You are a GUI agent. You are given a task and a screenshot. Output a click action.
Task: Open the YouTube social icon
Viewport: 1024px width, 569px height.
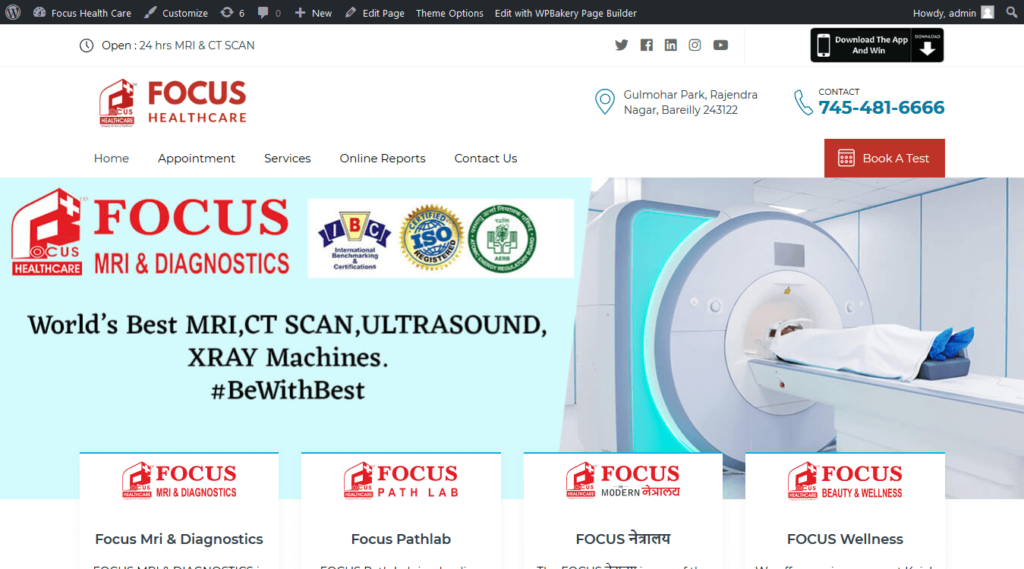pyautogui.click(x=720, y=45)
